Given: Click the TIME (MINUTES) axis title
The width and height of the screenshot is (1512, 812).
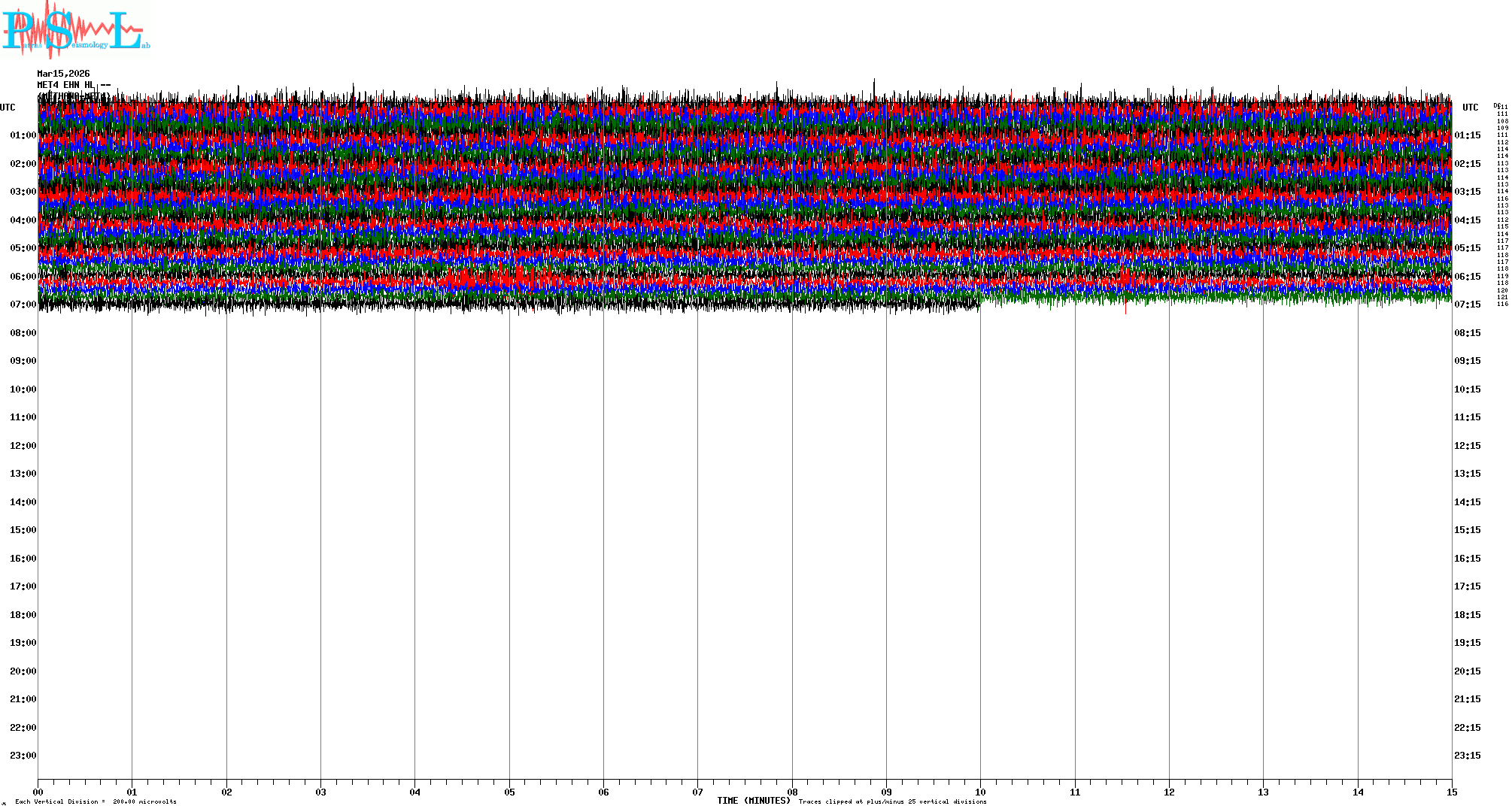Looking at the screenshot, I should click(753, 801).
